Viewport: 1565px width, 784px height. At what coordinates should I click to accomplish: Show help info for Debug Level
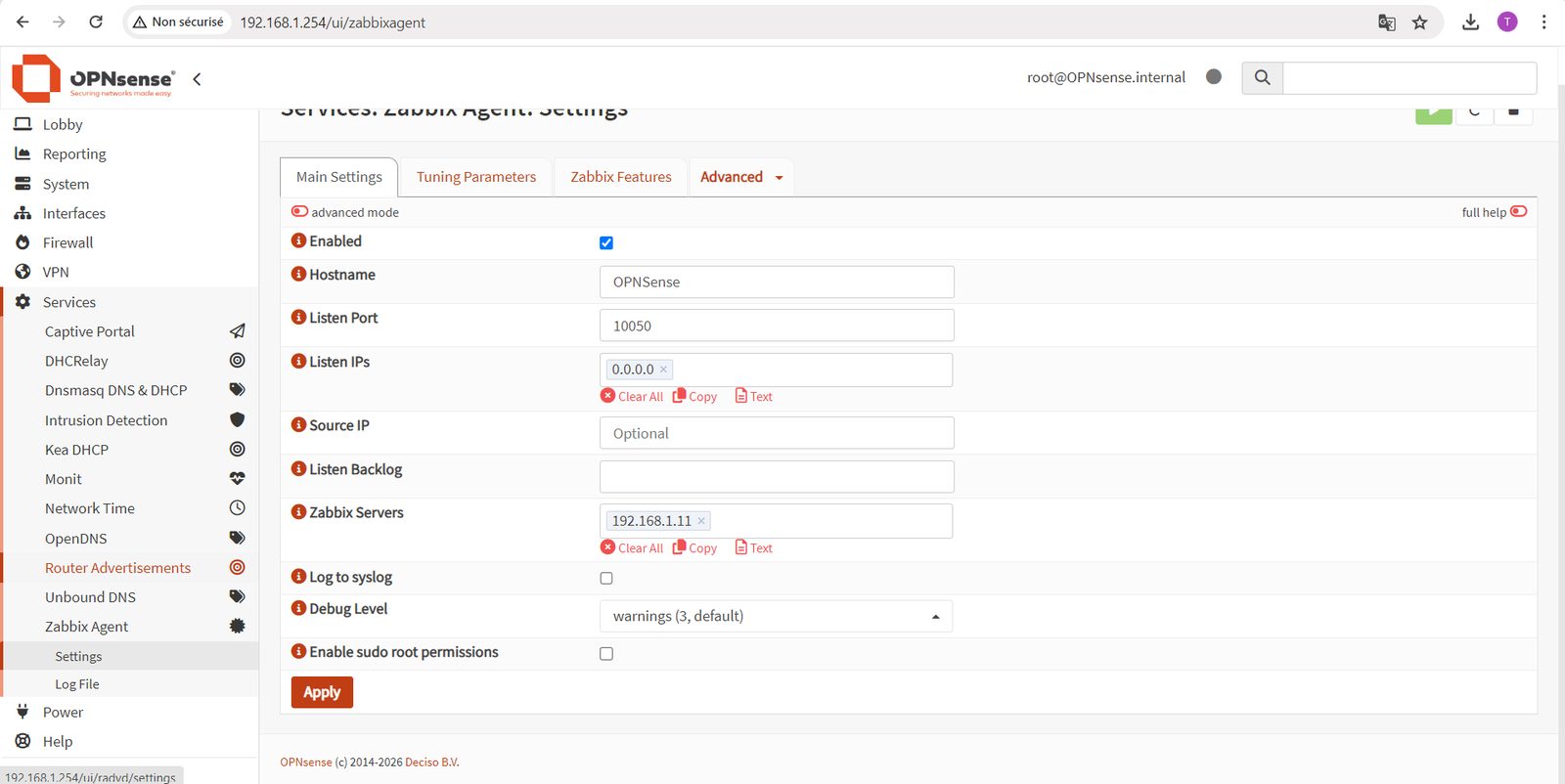299,608
